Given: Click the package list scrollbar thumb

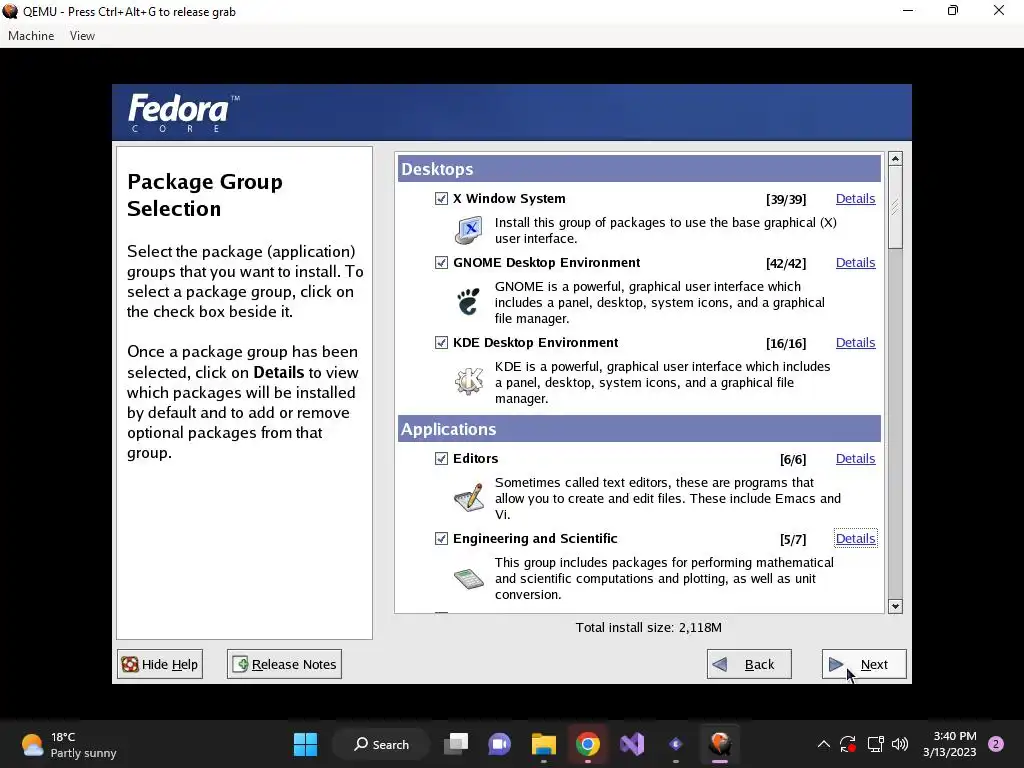Looking at the screenshot, I should 895,207.
